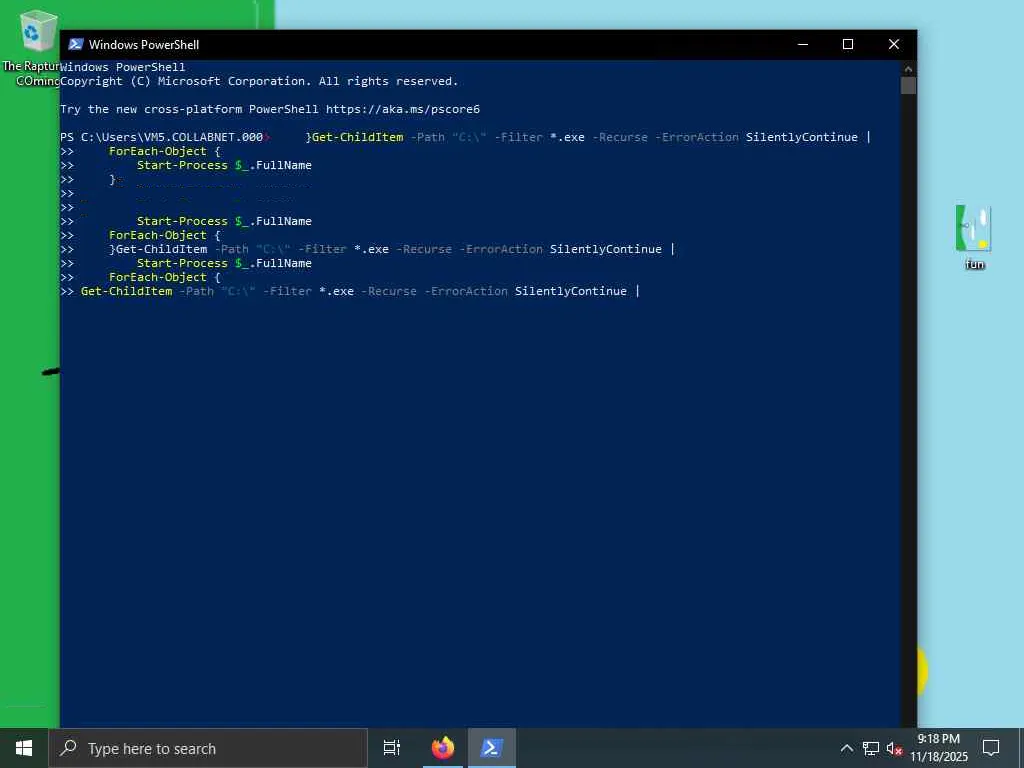Click the 'PS C:\Users\VM5.COLLABNET.000' prompt text
The image size is (1024, 768).
[x=161, y=137]
